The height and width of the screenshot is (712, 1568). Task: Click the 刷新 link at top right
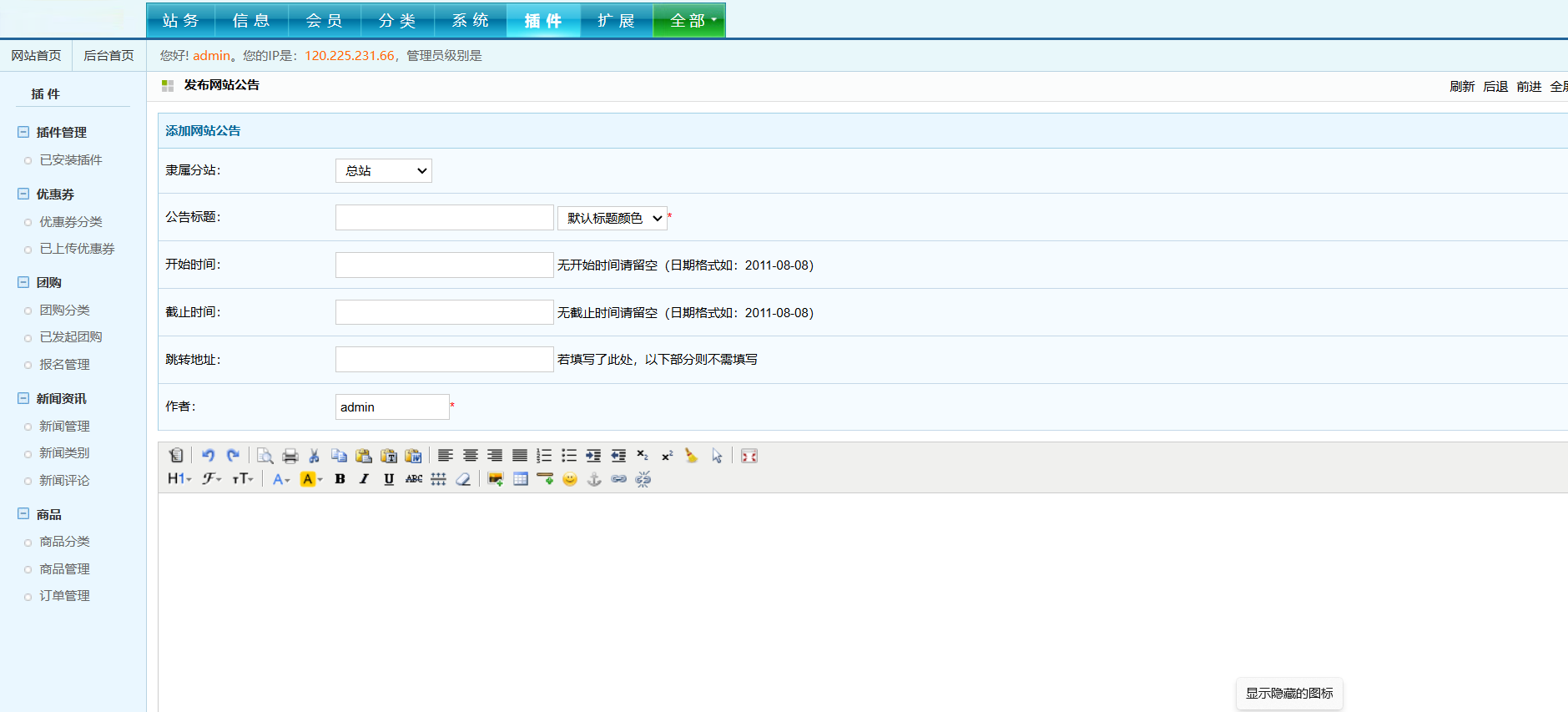pos(1462,86)
